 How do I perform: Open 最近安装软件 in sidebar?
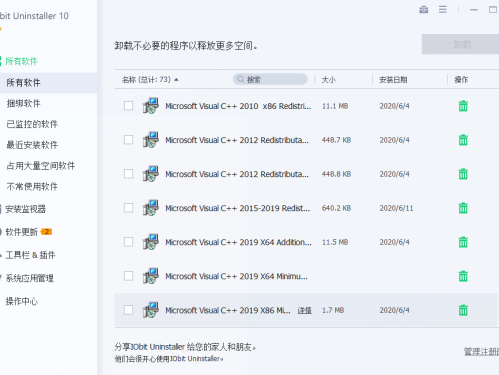(x=32, y=145)
